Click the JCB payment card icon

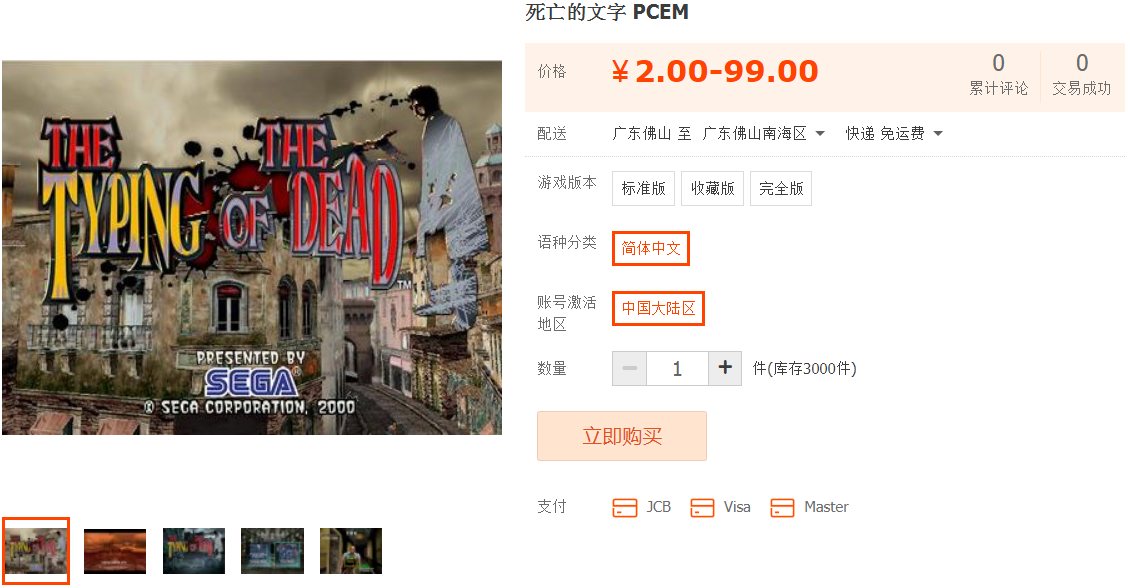tap(625, 507)
